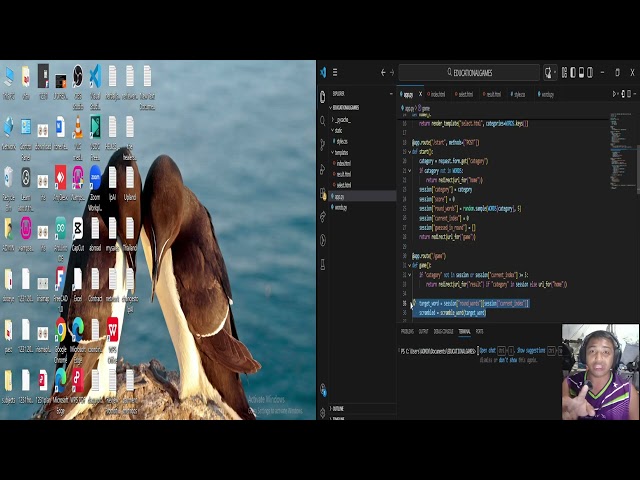Click the lightbulb code action icon
The height and width of the screenshot is (480, 640).
coord(413,302)
